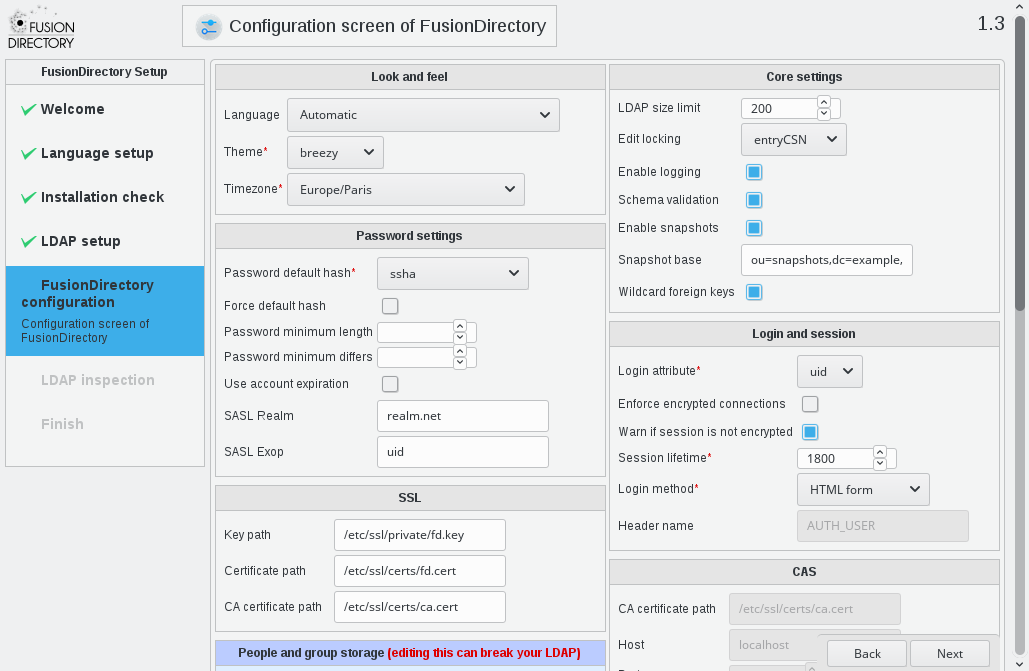Click the SSL Key path field
Image resolution: width=1029 pixels, height=671 pixels.
[x=420, y=535]
